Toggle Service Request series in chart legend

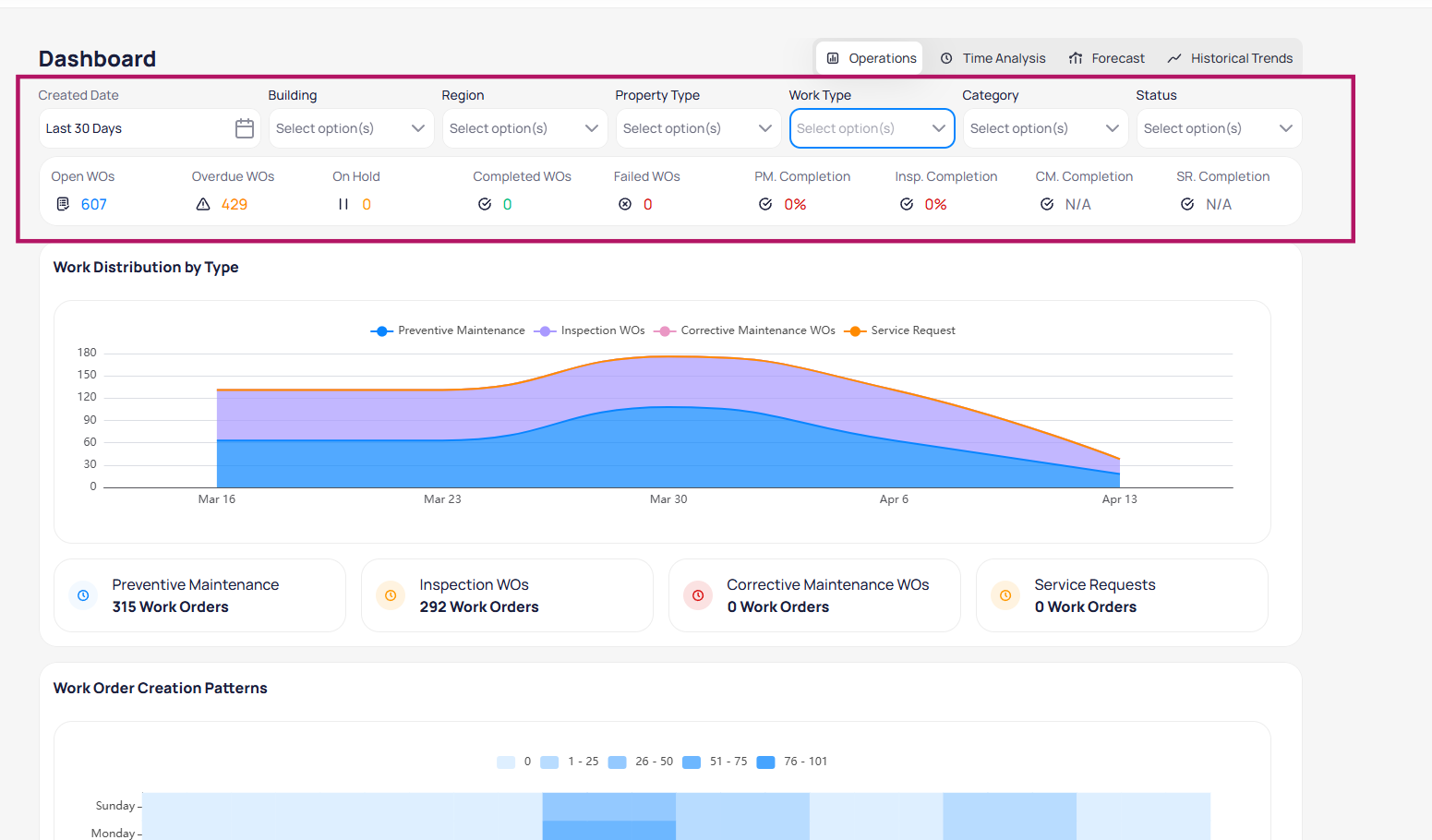900,330
